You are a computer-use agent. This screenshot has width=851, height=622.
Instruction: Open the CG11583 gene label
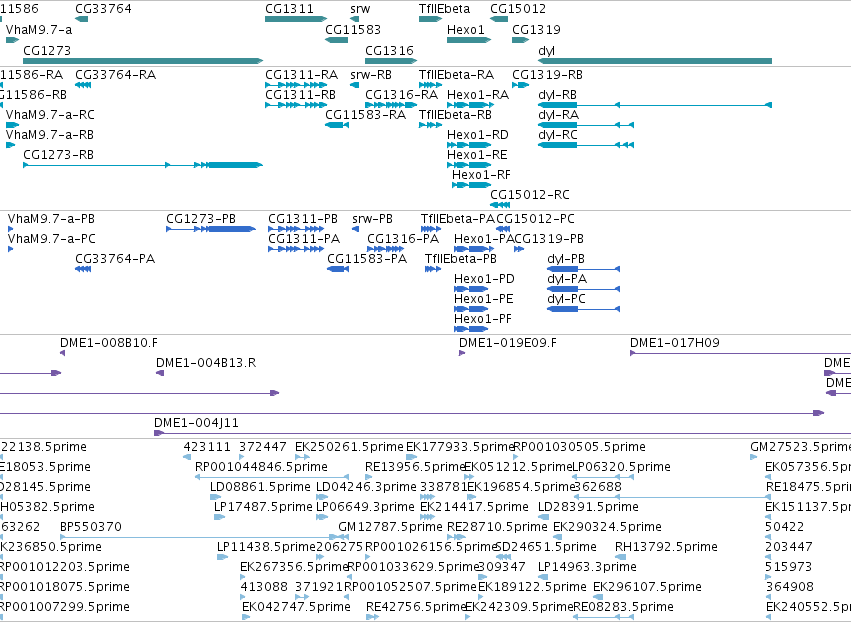[x=353, y=29]
